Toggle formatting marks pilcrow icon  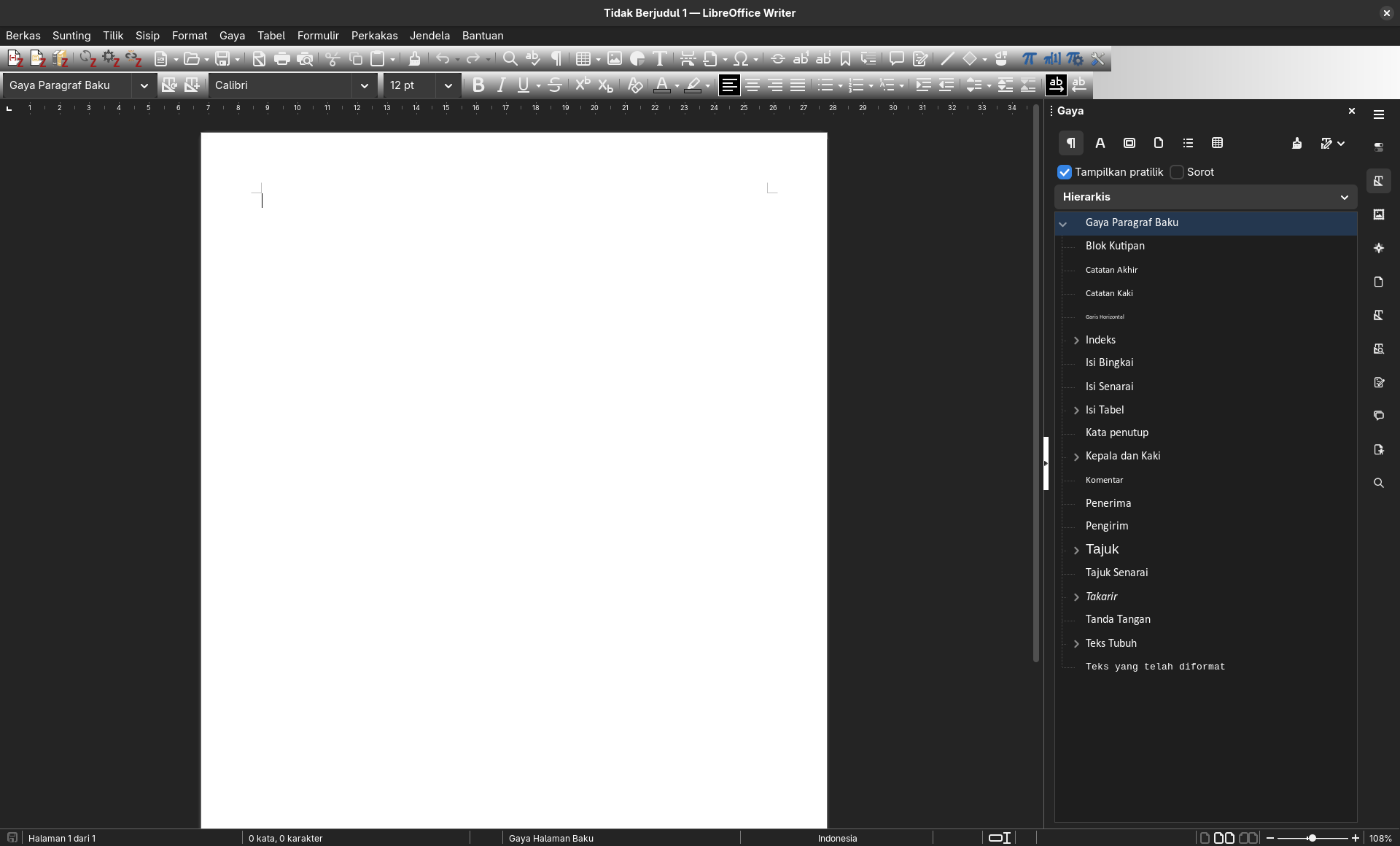tap(556, 59)
